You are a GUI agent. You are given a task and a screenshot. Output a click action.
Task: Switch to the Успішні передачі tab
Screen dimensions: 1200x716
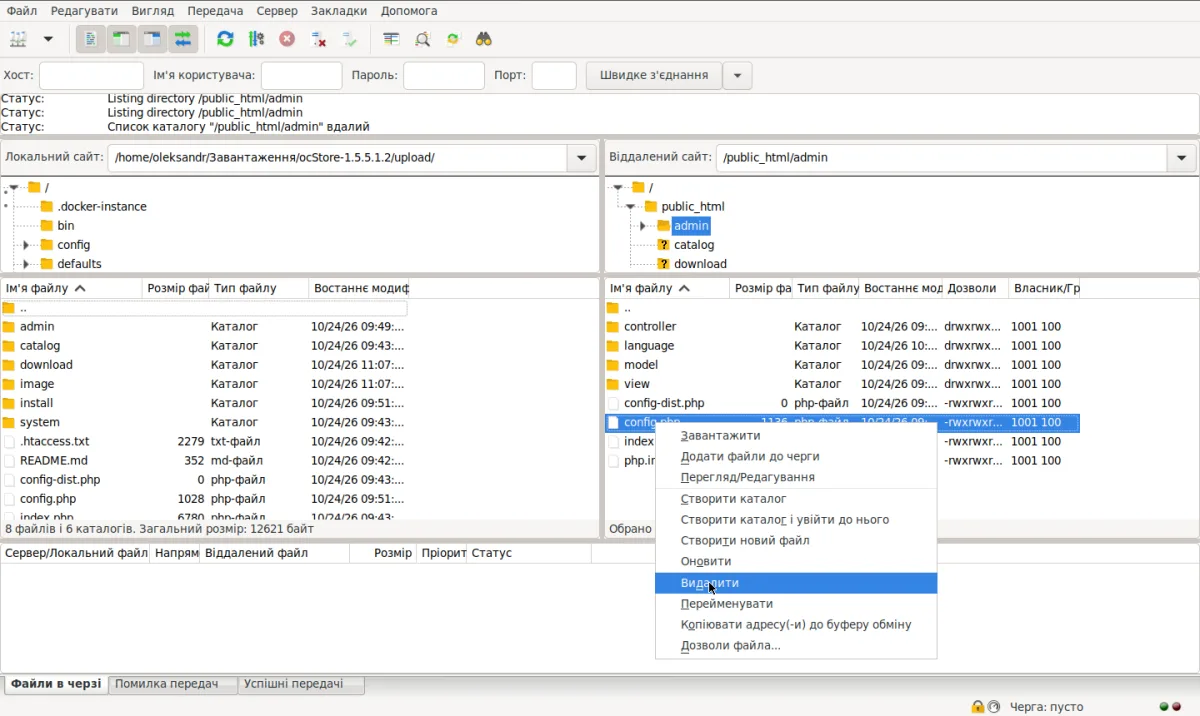(301, 684)
